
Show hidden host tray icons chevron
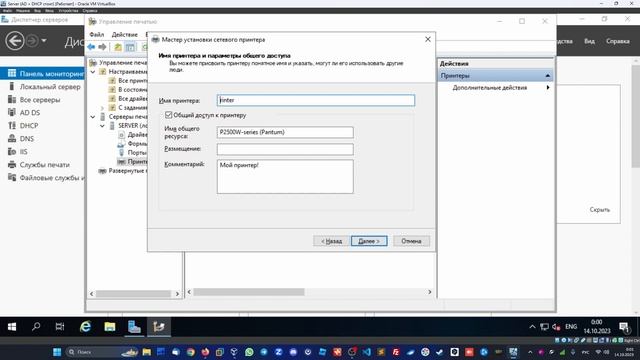(x=530, y=352)
